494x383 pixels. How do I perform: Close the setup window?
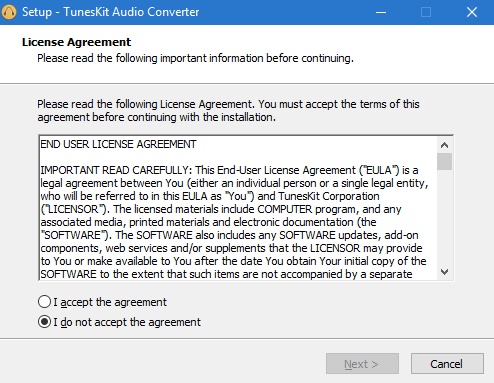(x=472, y=12)
